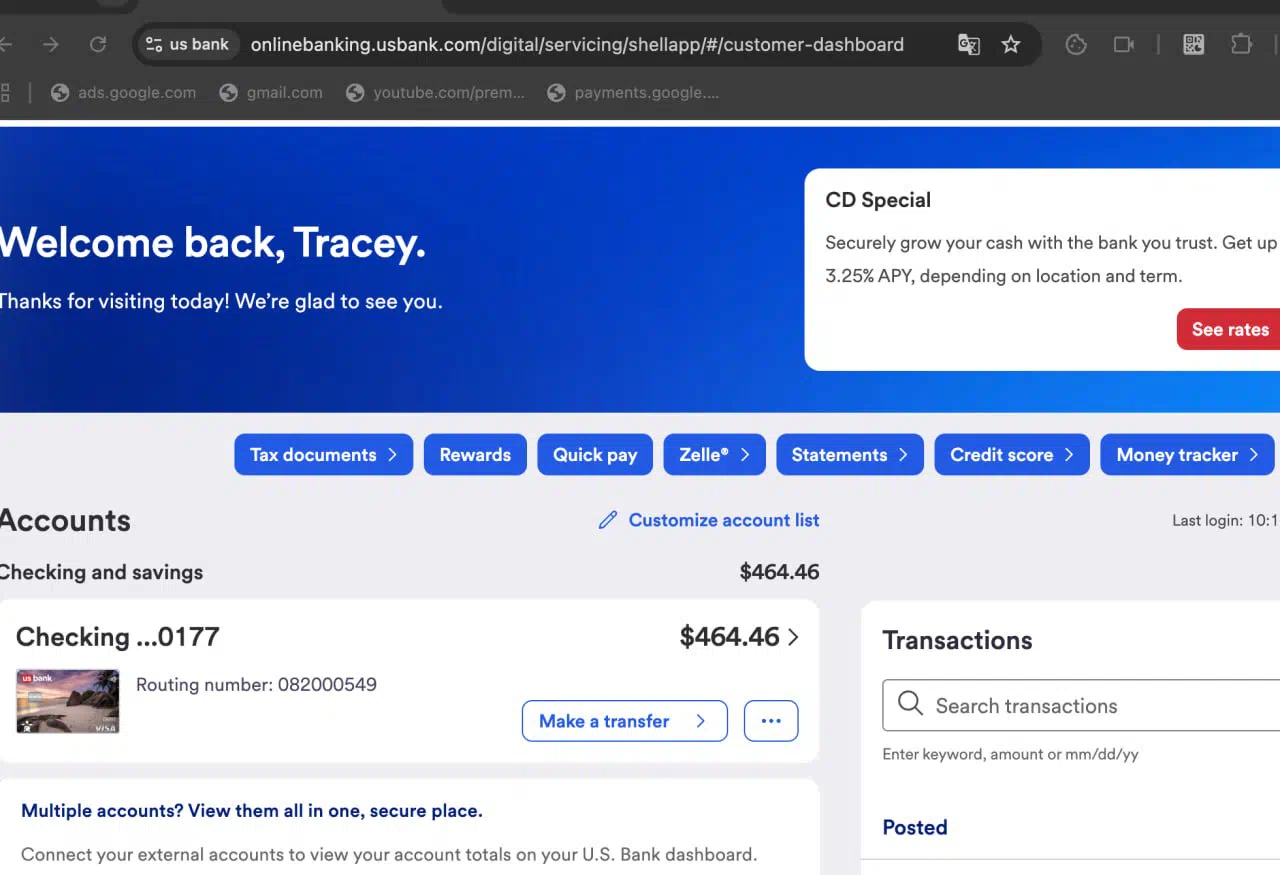Click the Connect your external accounts sentence
The height and width of the screenshot is (875, 1280).
(x=389, y=855)
